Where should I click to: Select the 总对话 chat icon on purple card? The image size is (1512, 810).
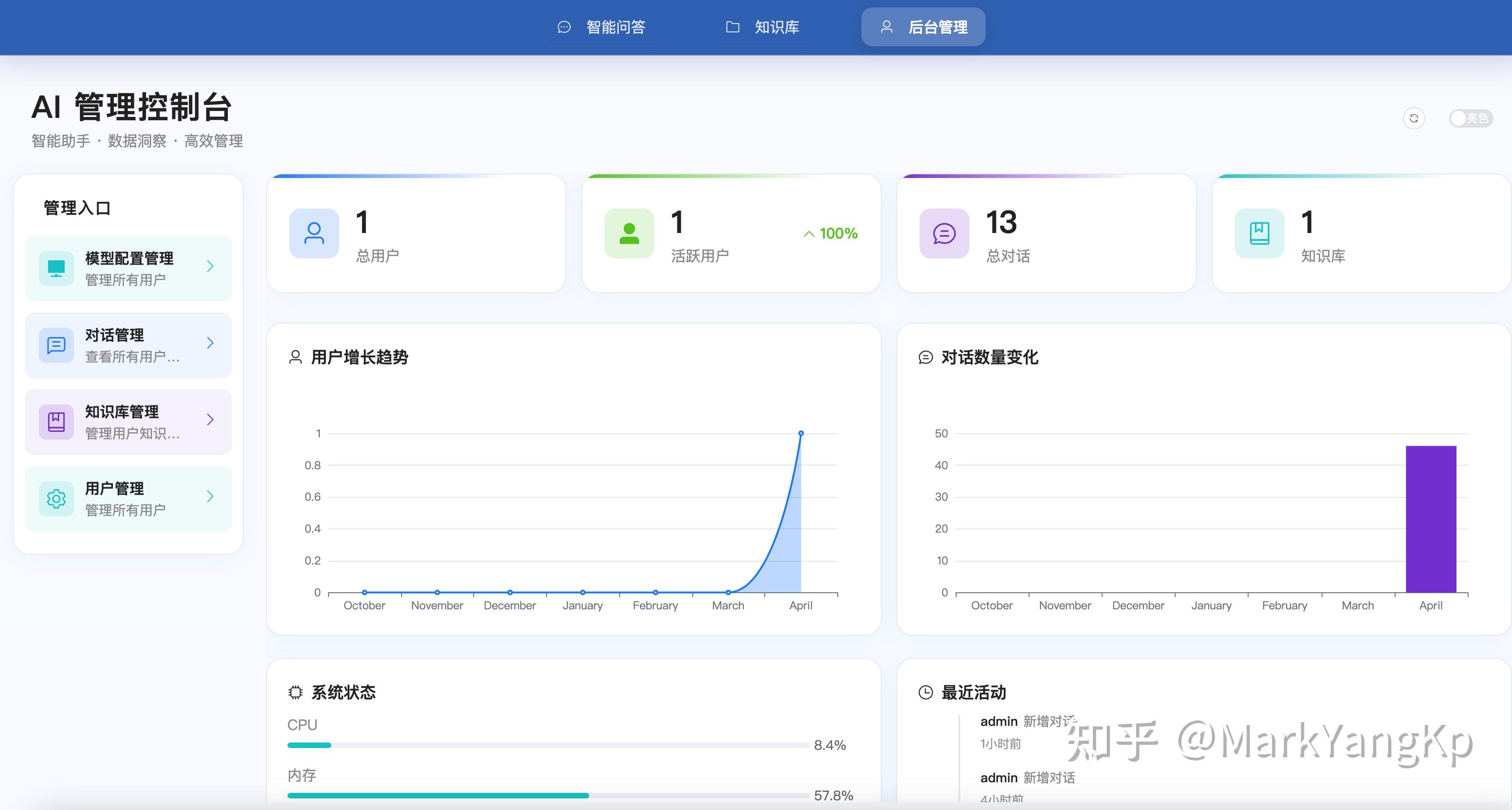click(944, 233)
